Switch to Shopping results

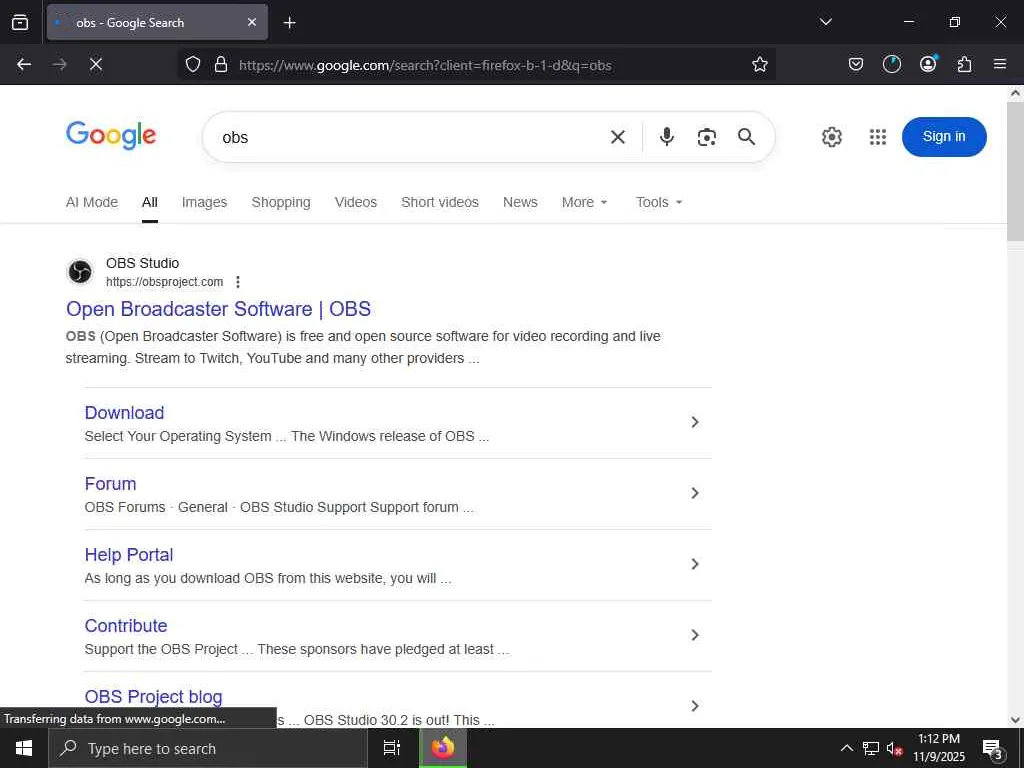(281, 202)
